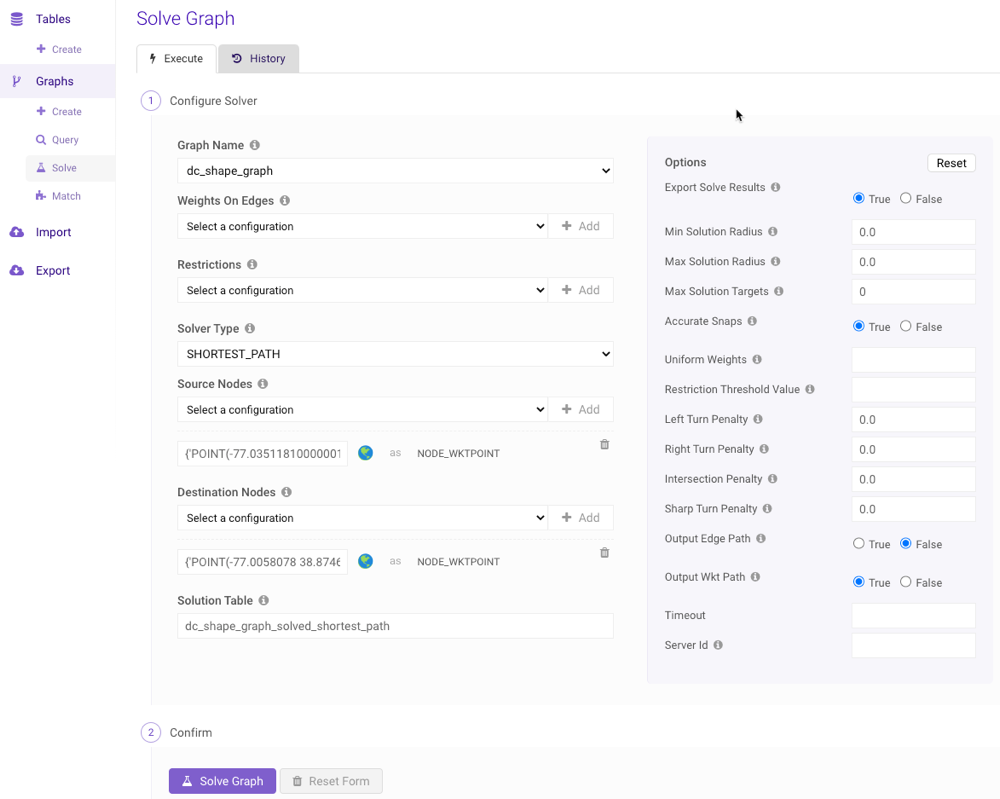Open the Import section cloud icon
Screen dimensions: 1000x799
point(17,232)
